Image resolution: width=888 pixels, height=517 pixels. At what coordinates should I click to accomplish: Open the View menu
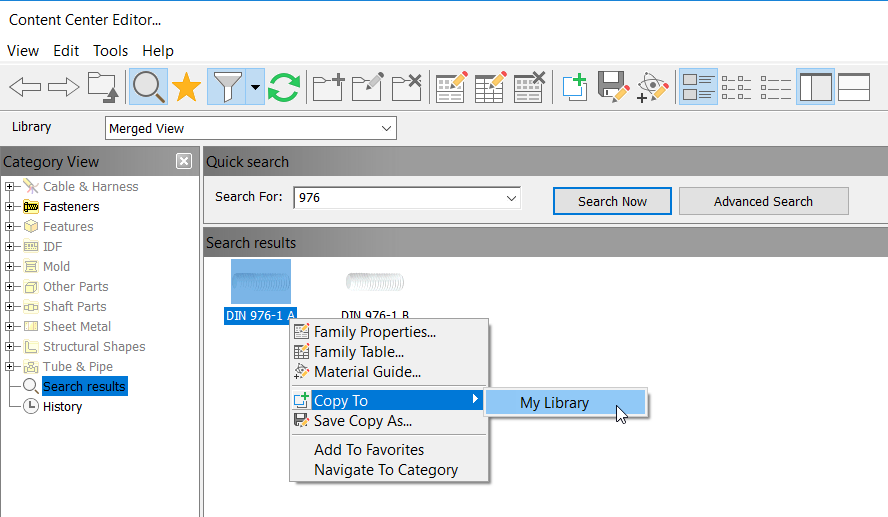[x=23, y=51]
